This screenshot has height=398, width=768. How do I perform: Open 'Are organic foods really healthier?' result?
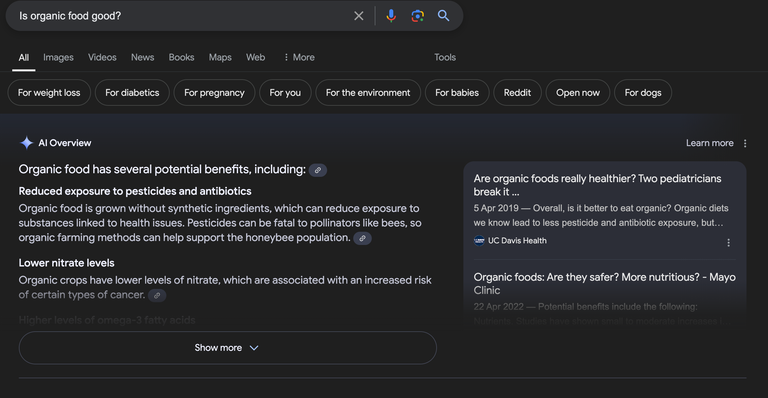[597, 185]
